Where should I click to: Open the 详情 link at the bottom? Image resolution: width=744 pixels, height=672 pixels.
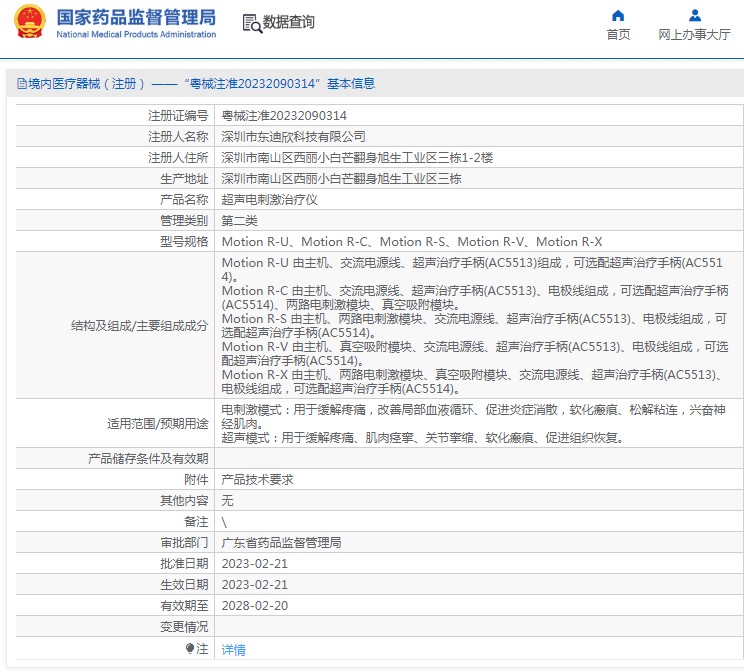pos(233,649)
